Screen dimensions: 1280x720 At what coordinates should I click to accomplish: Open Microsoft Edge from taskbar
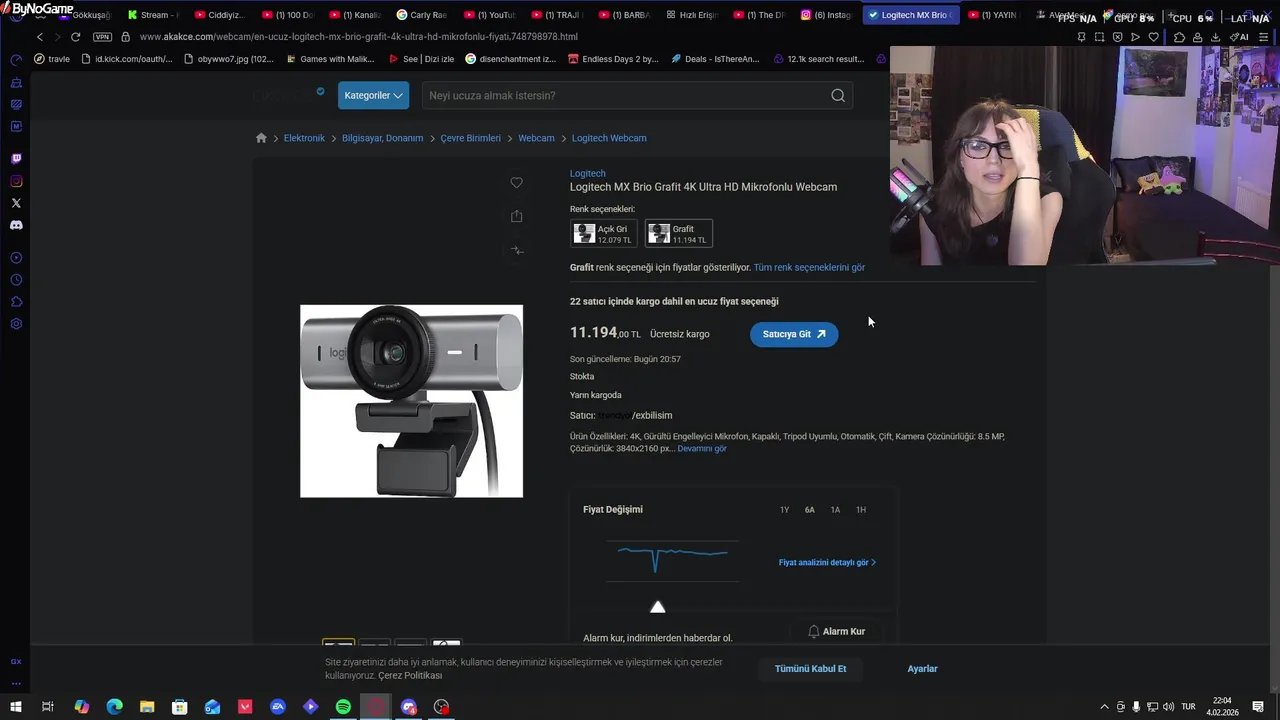coord(114,707)
